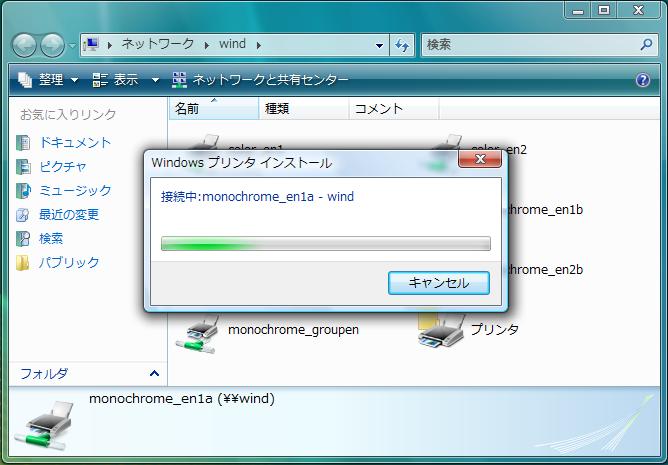This screenshot has width=668, height=465.
Task: Expand the arrow after ネットワーク breadcrumb
Action: 207,45
